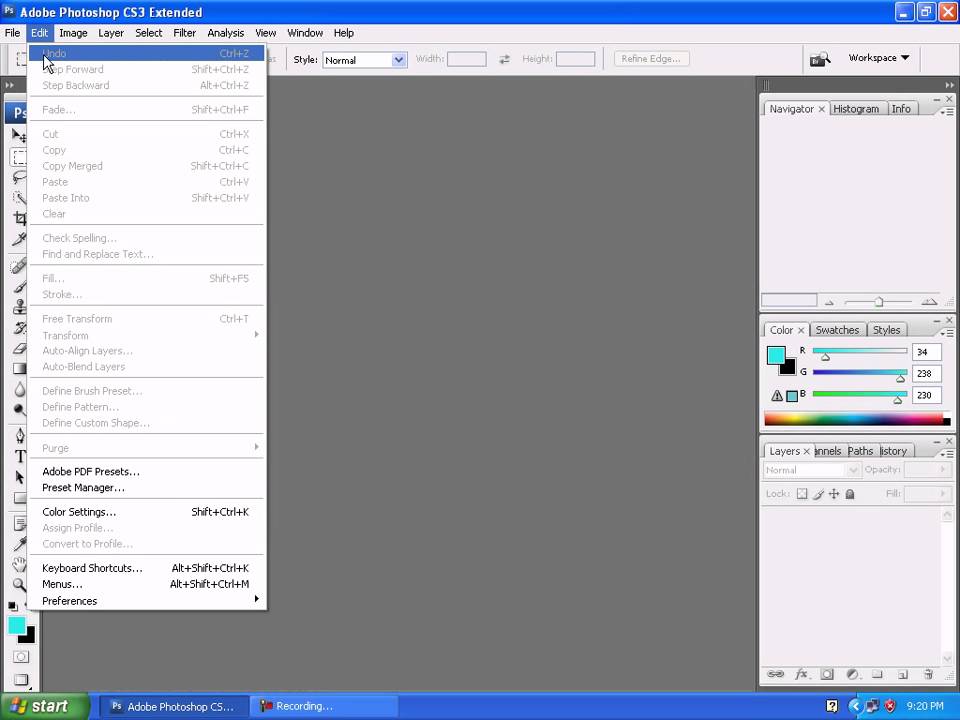The image size is (960, 720).
Task: Click the R red color slider
Action: point(860,351)
